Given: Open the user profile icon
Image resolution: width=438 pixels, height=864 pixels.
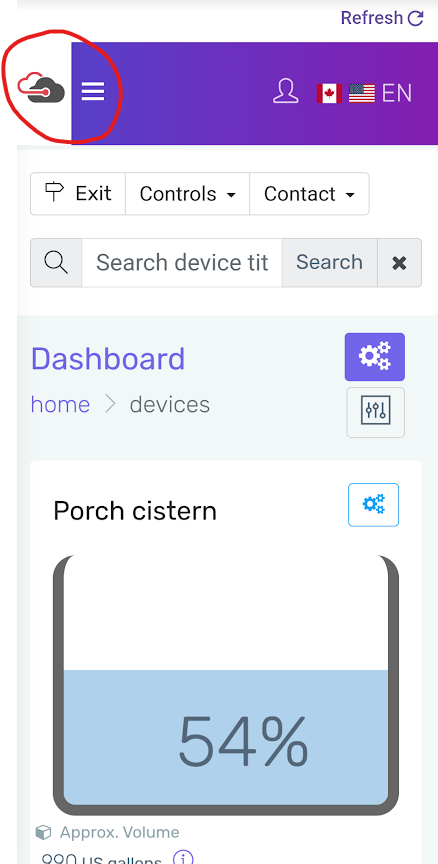Looking at the screenshot, I should point(285,91).
